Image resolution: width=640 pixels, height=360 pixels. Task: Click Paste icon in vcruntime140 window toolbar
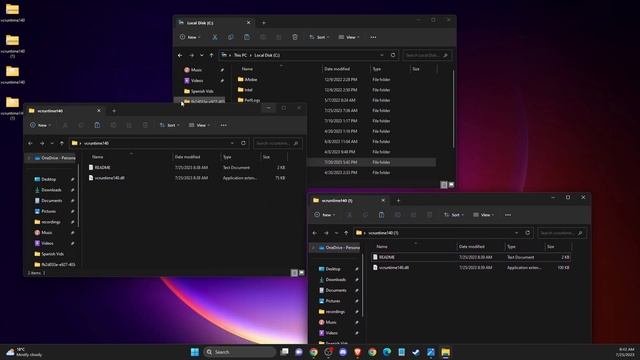(97, 125)
